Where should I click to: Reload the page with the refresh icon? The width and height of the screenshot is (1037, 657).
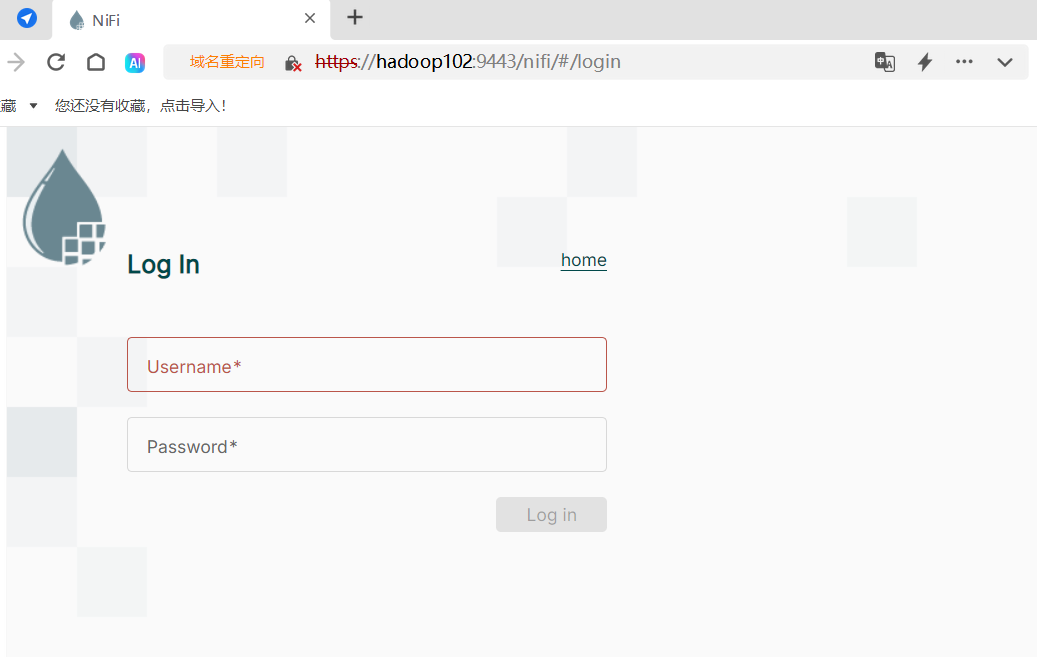(56, 62)
